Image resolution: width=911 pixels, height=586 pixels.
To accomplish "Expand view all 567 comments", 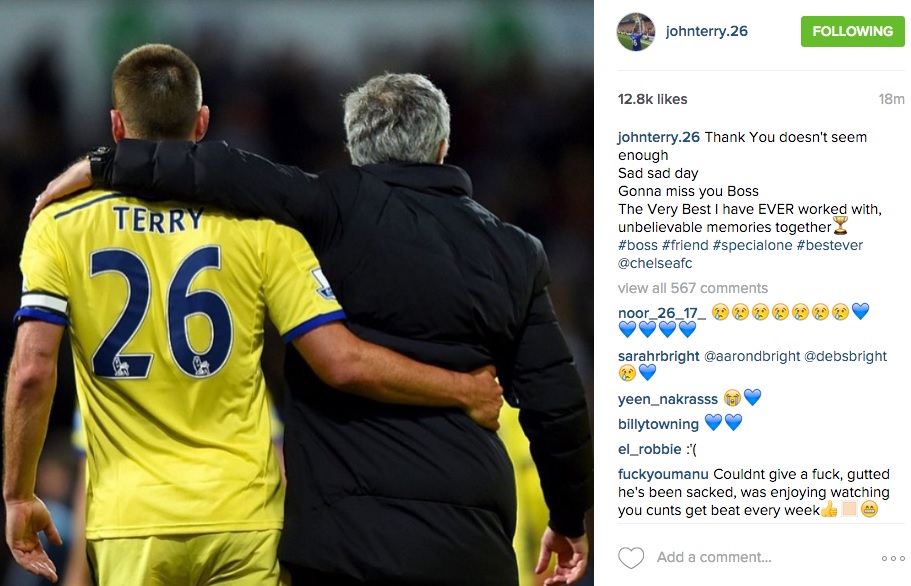I will tap(693, 288).
